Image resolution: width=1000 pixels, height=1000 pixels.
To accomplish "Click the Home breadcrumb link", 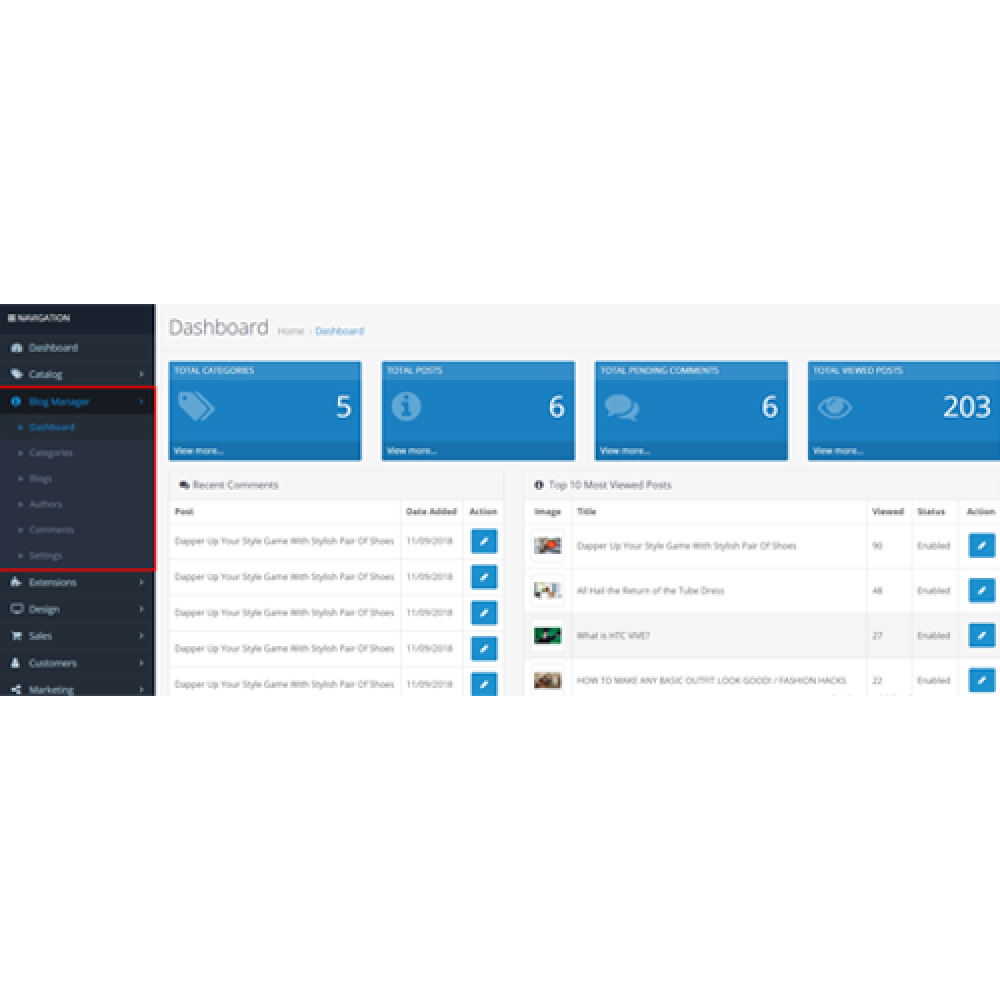I will point(291,331).
